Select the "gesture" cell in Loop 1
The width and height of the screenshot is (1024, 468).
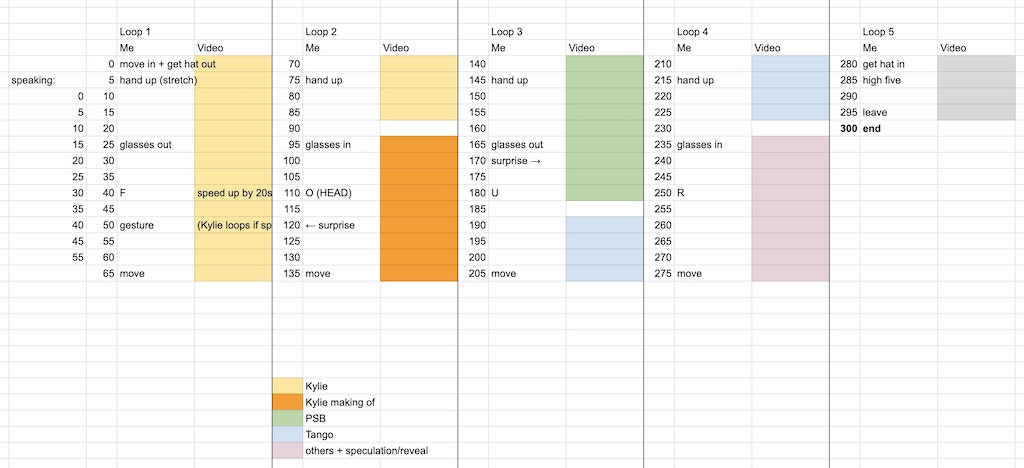(x=137, y=225)
